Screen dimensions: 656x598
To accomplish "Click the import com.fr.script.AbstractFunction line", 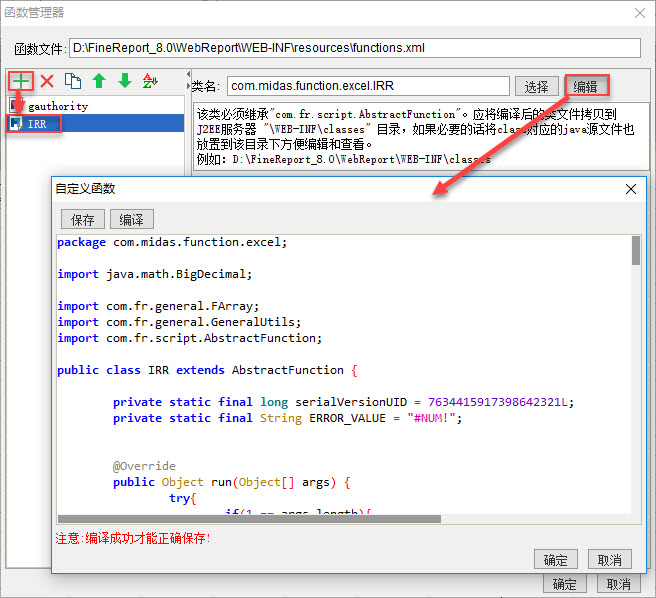I will coord(190,338).
